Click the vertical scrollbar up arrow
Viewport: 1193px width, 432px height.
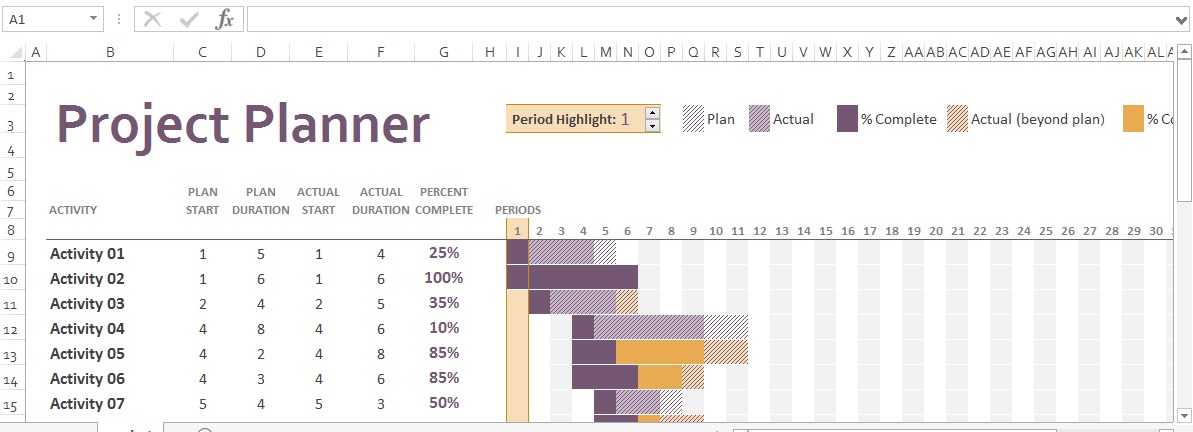(1184, 52)
